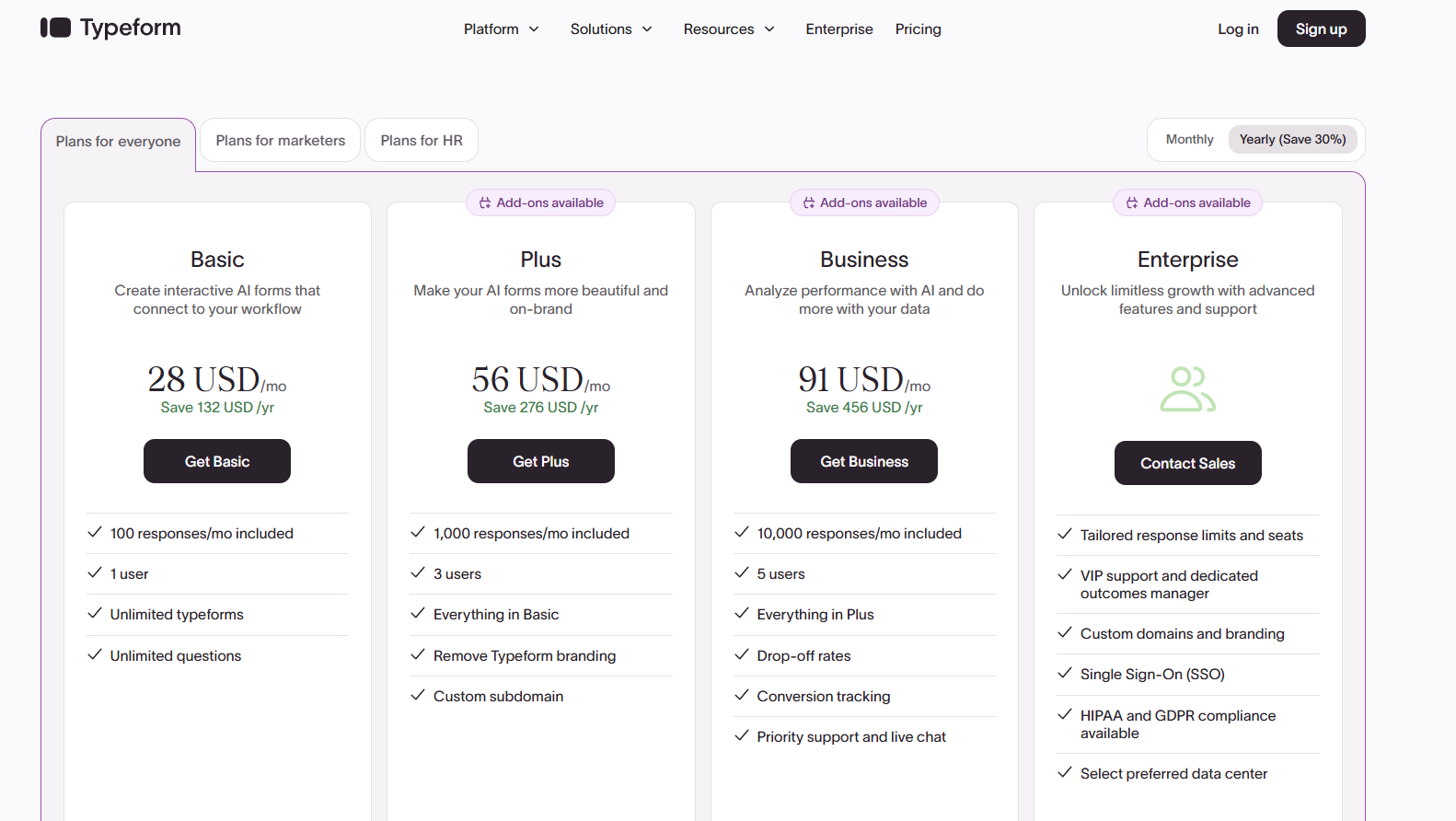The image size is (1456, 821).
Task: Switch to Plans for marketers tab
Action: point(280,140)
